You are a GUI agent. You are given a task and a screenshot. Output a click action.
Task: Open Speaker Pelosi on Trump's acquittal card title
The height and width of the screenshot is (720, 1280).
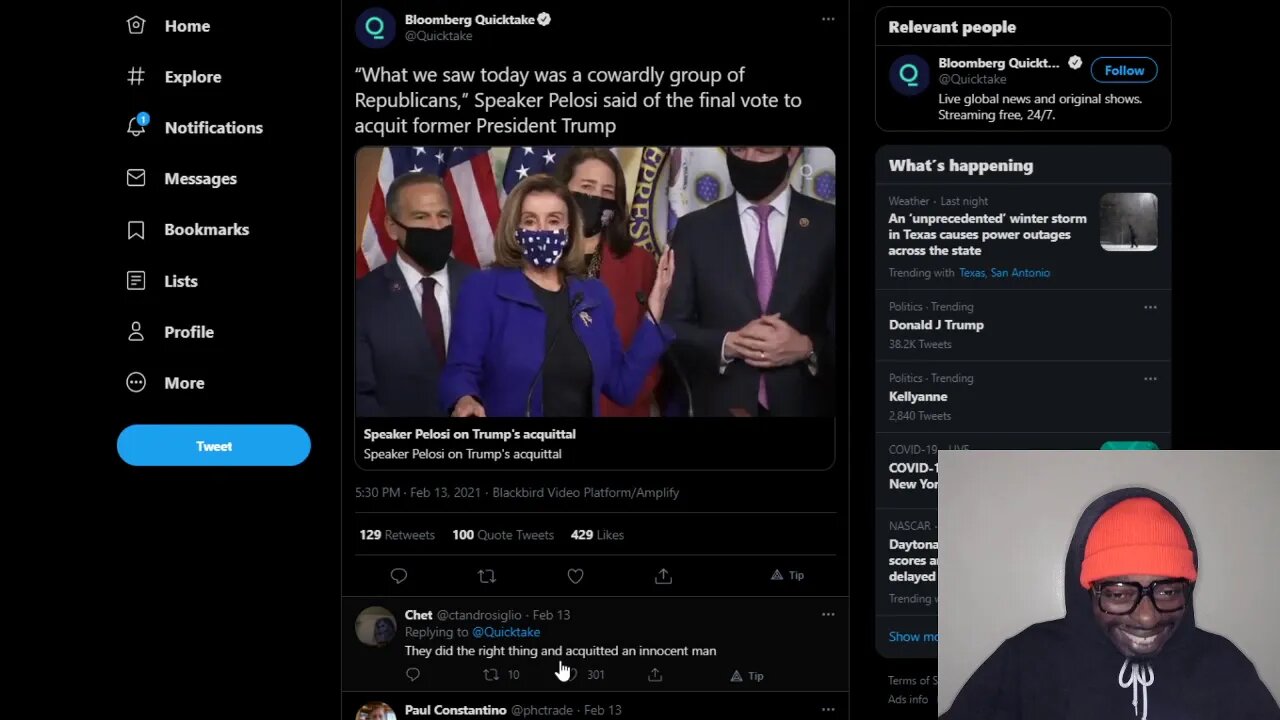pos(469,434)
